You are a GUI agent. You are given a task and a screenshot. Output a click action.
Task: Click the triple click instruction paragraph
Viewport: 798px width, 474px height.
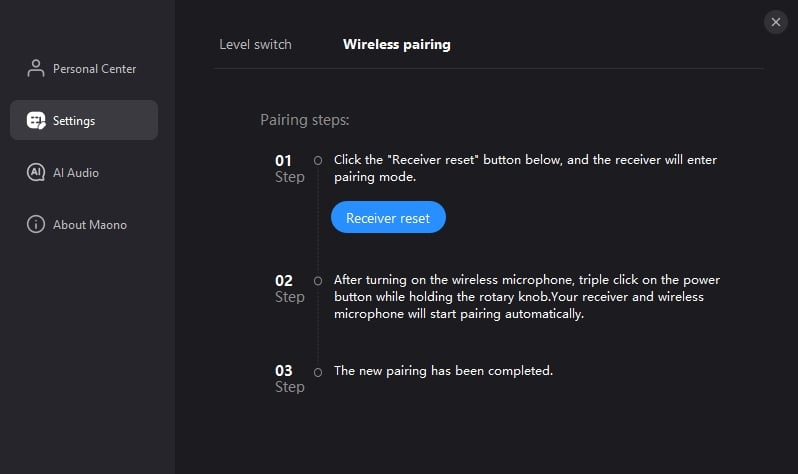click(x=526, y=297)
